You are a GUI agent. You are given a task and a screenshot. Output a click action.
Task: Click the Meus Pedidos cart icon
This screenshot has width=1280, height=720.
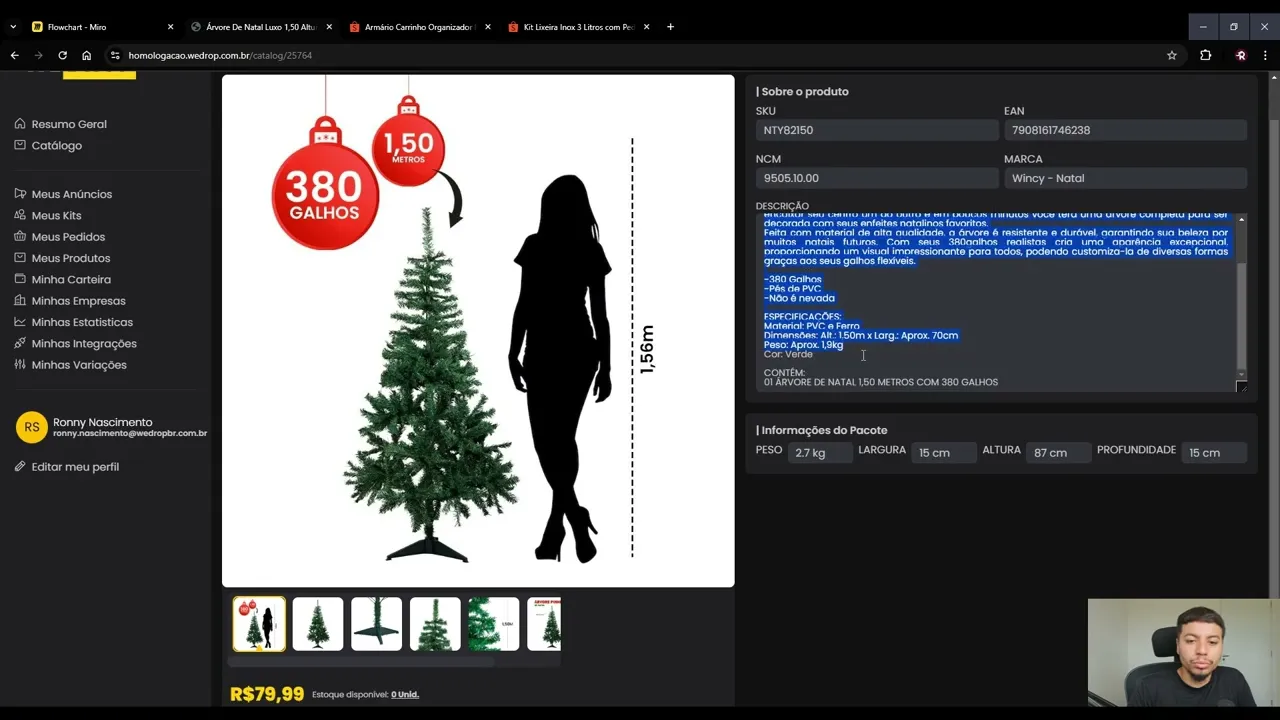(x=20, y=237)
